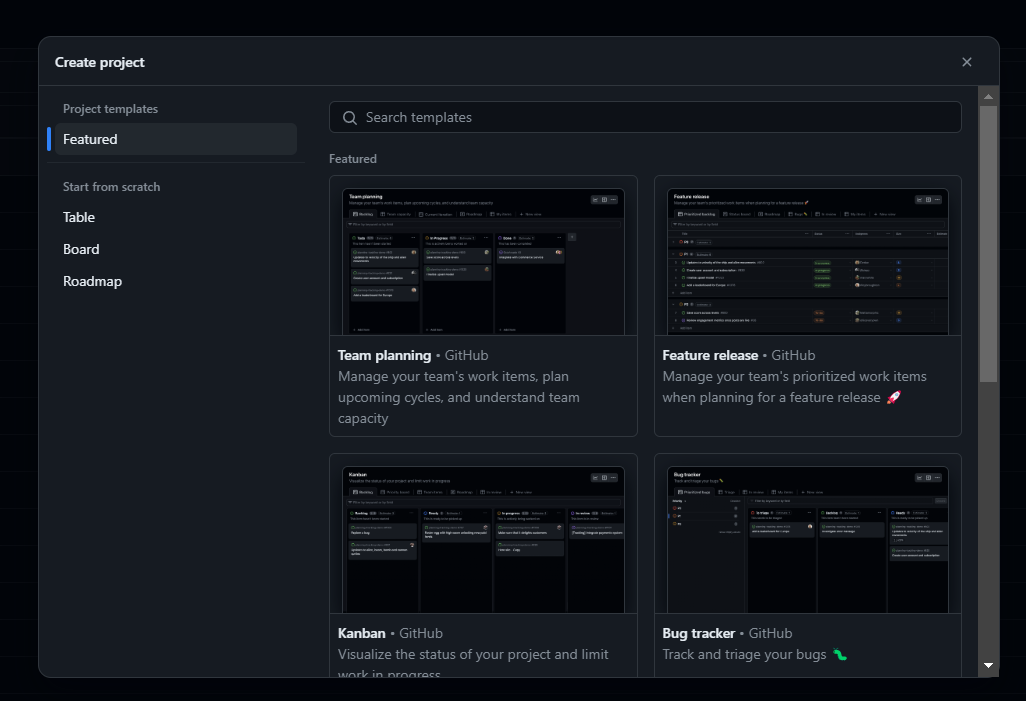Open the Bug tracker template thumbnail

807,540
